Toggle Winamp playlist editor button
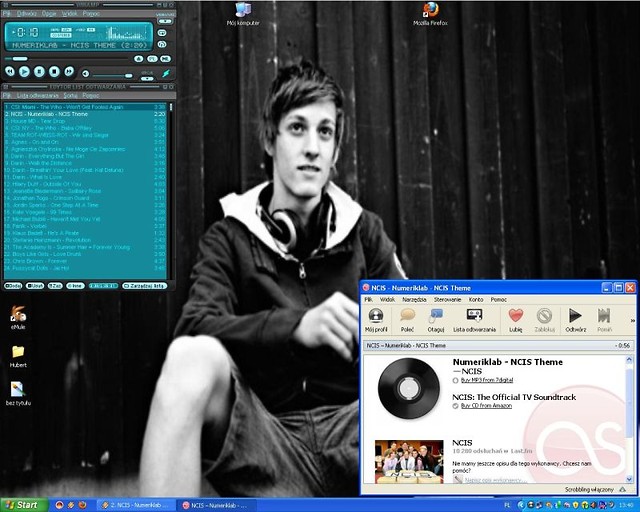This screenshot has height=512, width=640. tap(152, 59)
